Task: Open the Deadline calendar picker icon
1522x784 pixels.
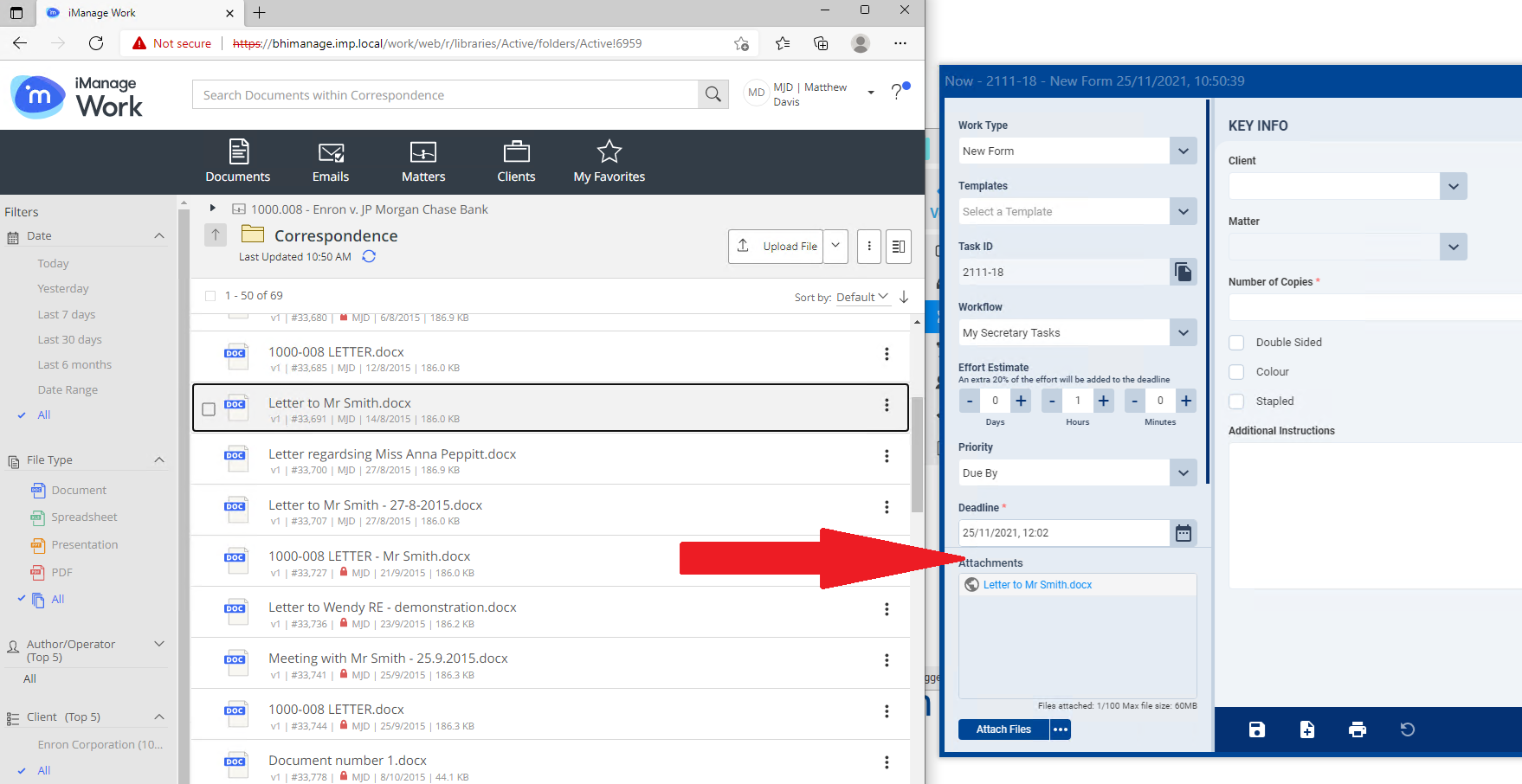Action: [1183, 533]
